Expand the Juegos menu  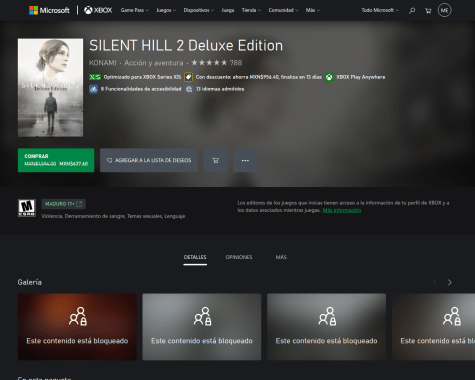coord(166,10)
